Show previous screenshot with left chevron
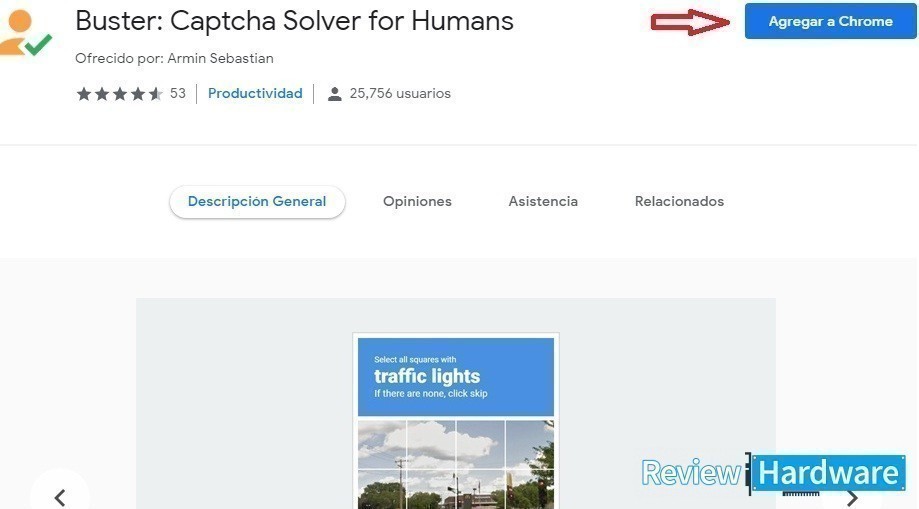The height and width of the screenshot is (509, 919). click(60, 497)
